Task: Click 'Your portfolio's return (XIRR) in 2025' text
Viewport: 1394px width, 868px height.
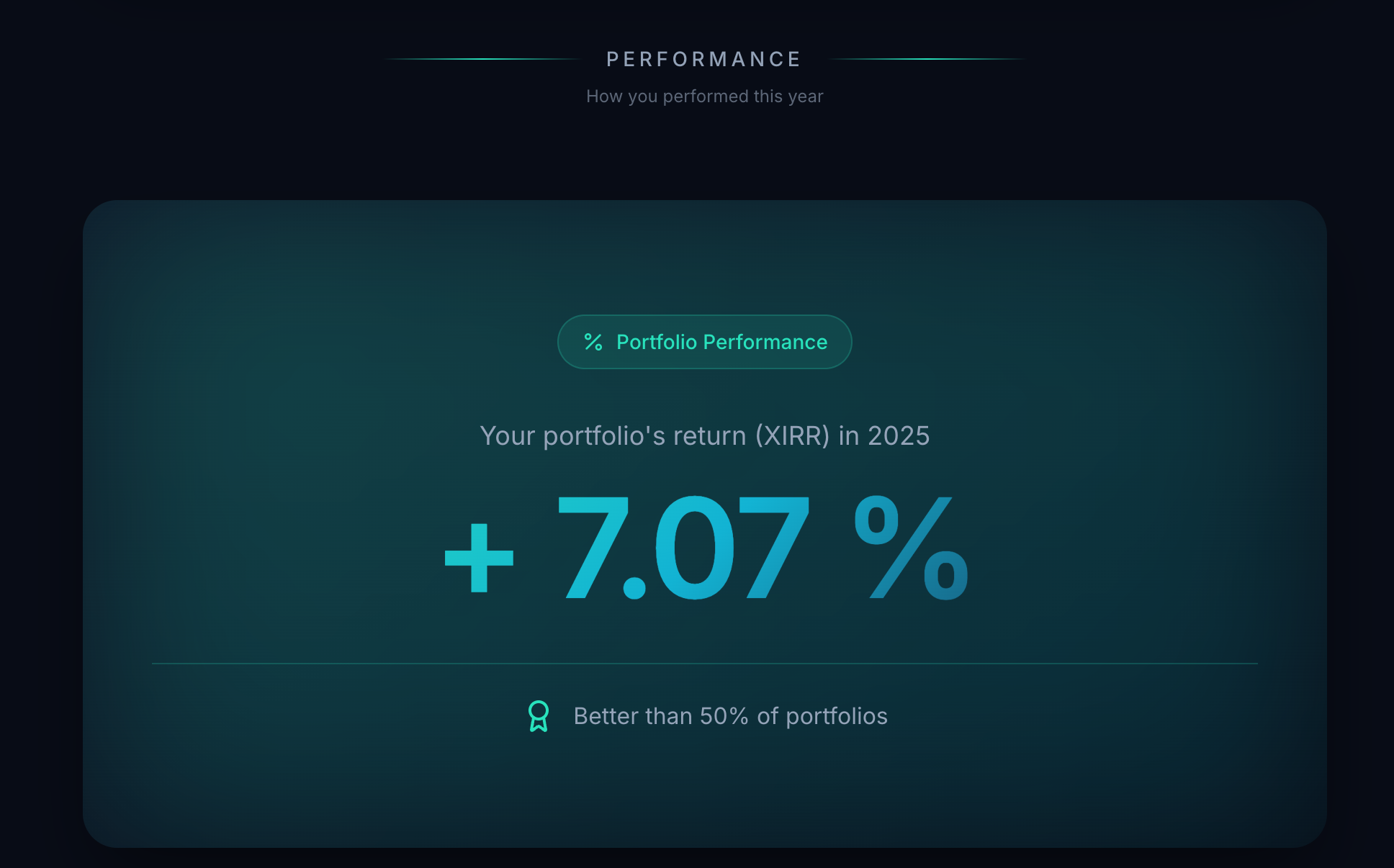Action: point(704,436)
